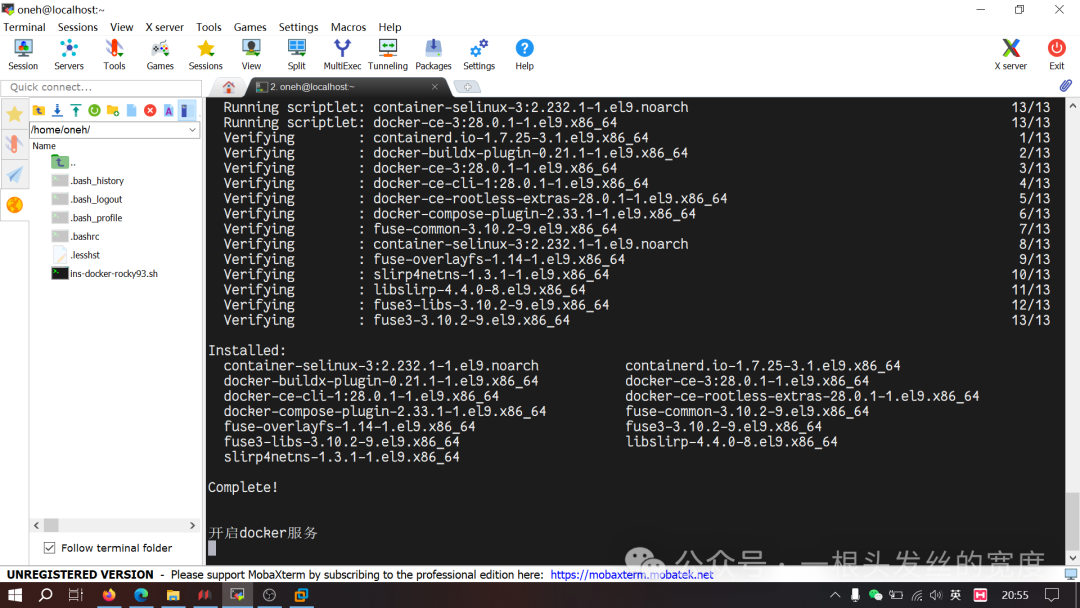Open the Tools knife sidebar tab
Viewport: 1080px width, 608px height.
coord(14,143)
